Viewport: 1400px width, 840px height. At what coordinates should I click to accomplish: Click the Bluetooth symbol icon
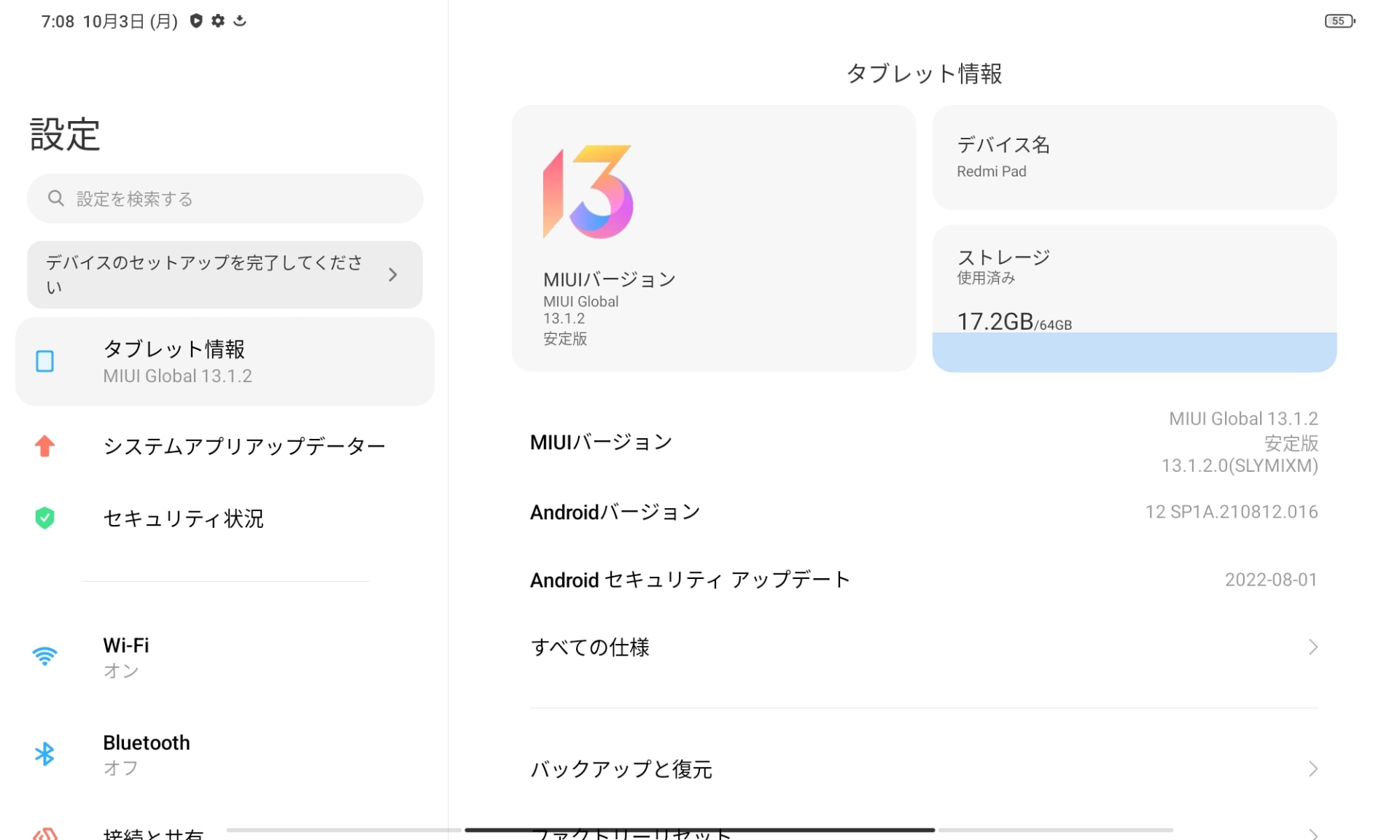(45, 754)
